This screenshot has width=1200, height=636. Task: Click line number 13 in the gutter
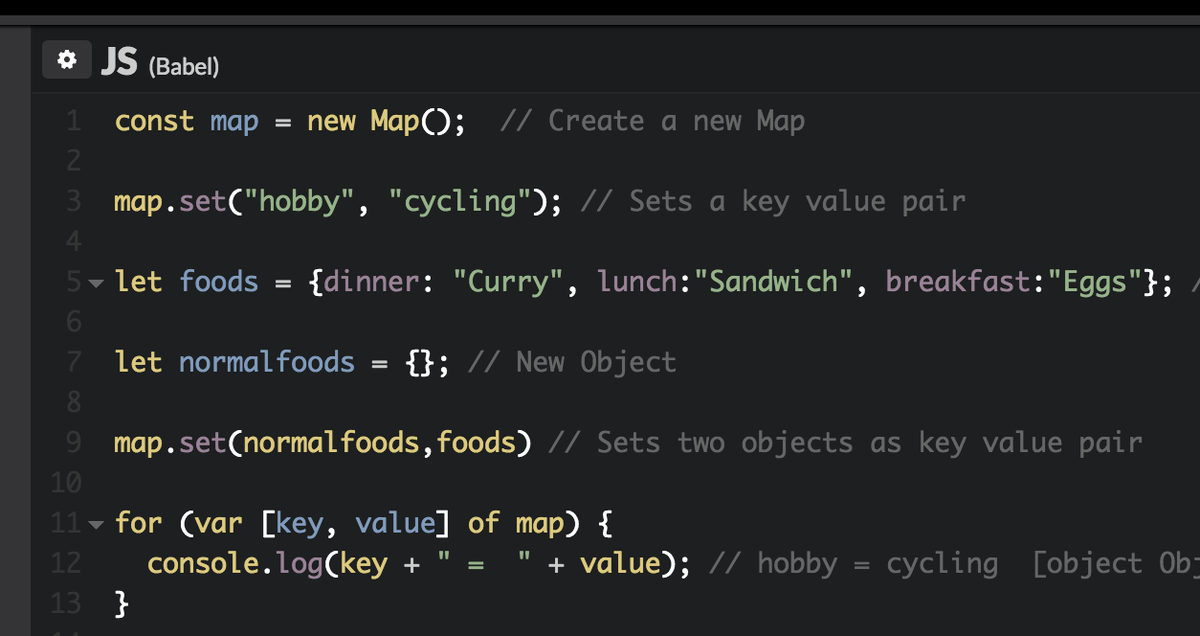click(x=65, y=603)
